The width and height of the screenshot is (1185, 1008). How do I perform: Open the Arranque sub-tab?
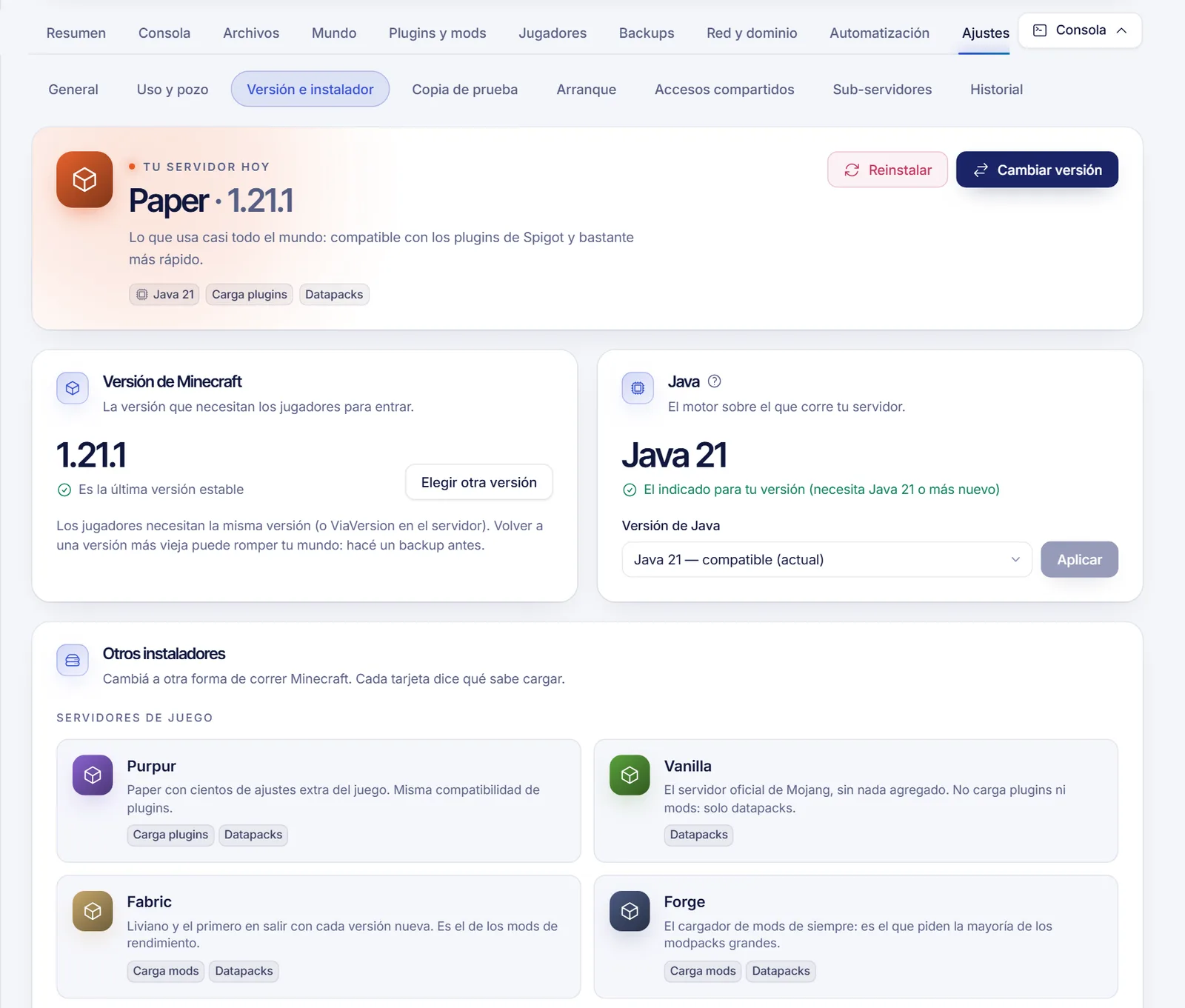(587, 89)
